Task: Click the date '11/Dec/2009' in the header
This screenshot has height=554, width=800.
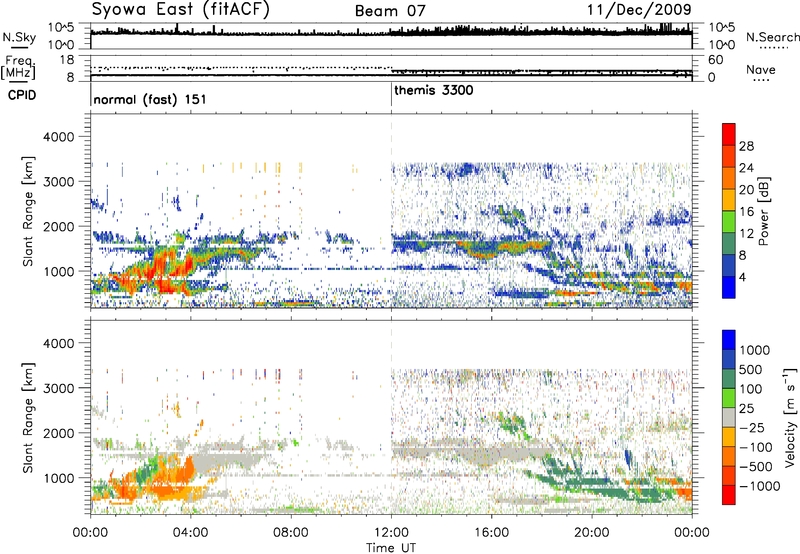Action: click(x=639, y=10)
